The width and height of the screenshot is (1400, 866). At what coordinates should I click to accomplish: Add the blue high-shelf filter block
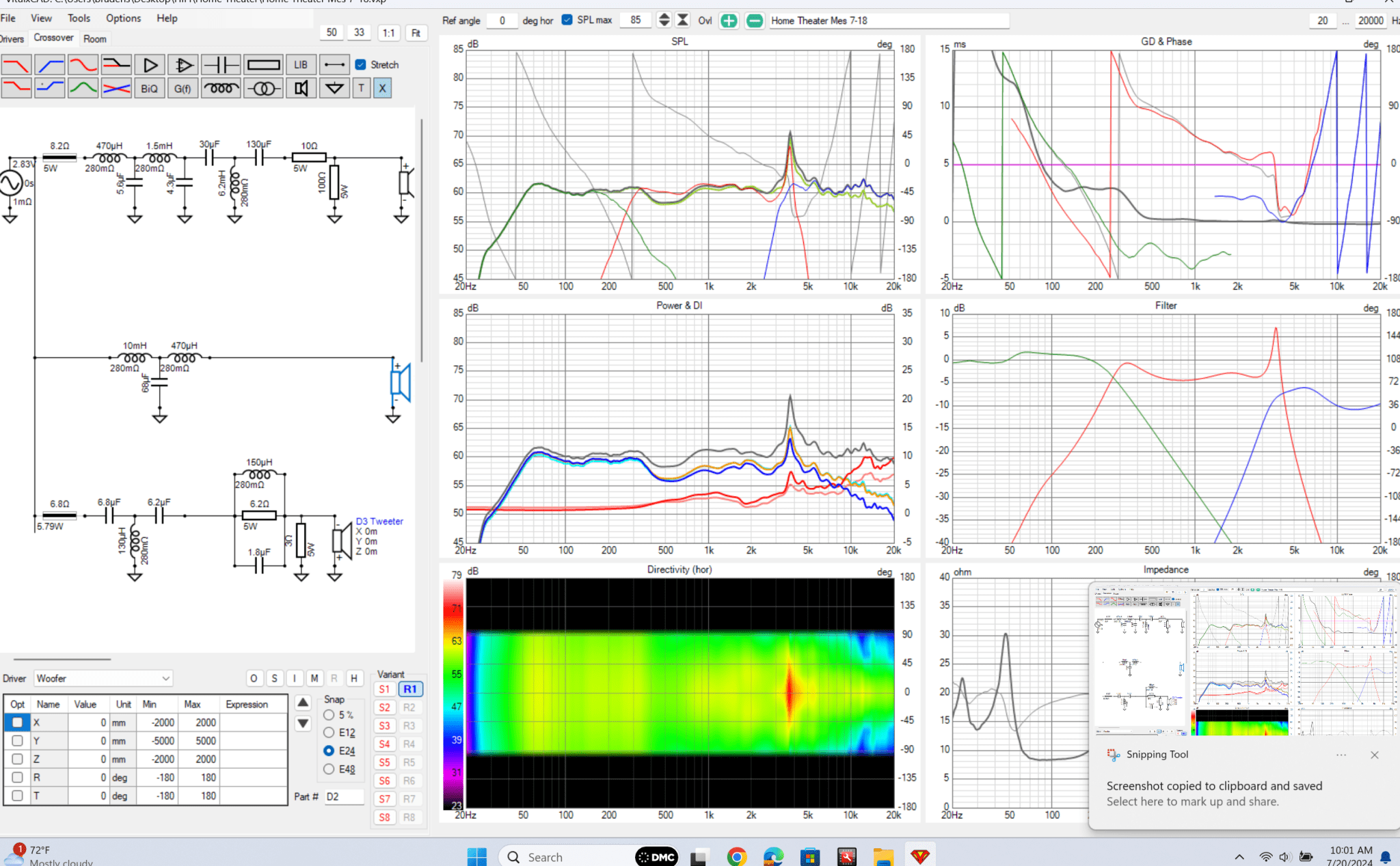pos(50,88)
